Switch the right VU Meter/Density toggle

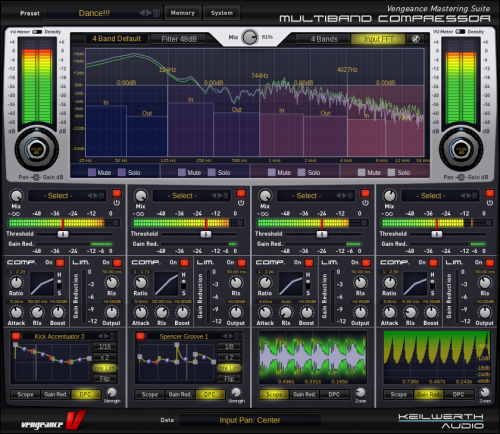[460, 32]
